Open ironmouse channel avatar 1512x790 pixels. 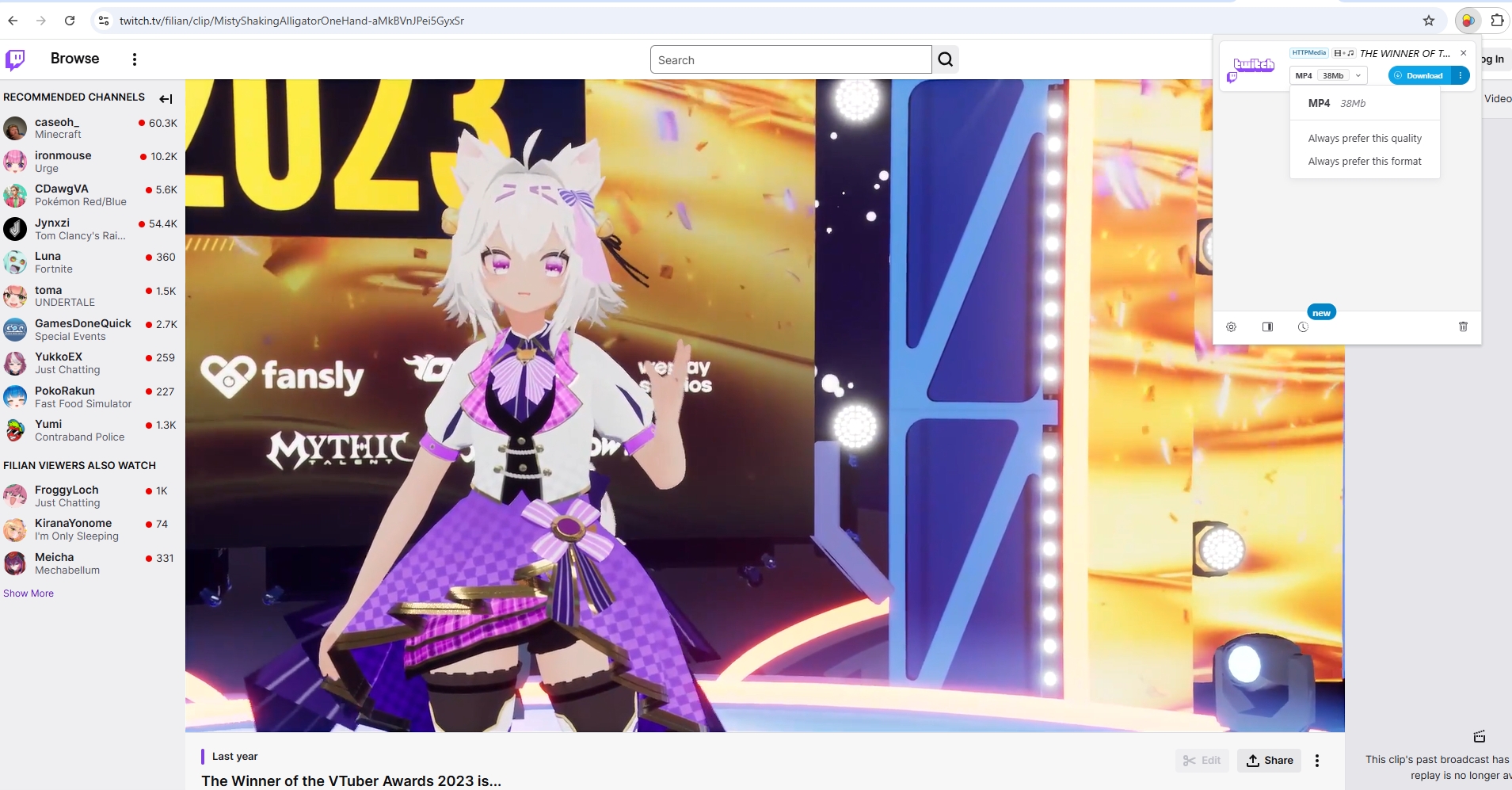coord(15,162)
